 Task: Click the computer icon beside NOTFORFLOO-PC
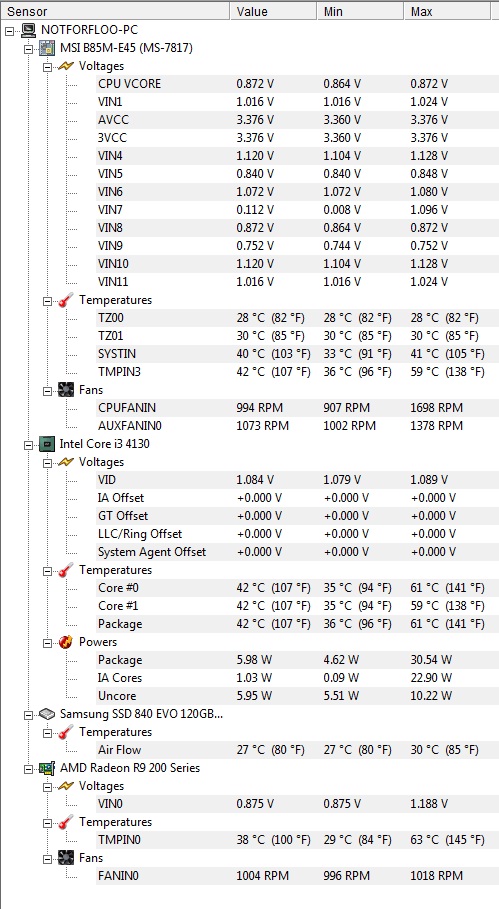(x=28, y=30)
